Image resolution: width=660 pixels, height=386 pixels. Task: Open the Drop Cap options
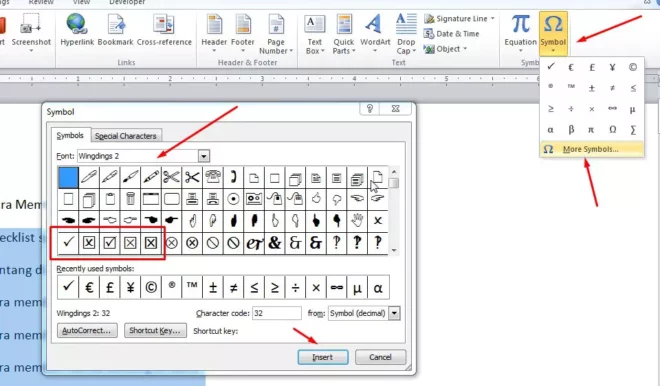tap(406, 35)
